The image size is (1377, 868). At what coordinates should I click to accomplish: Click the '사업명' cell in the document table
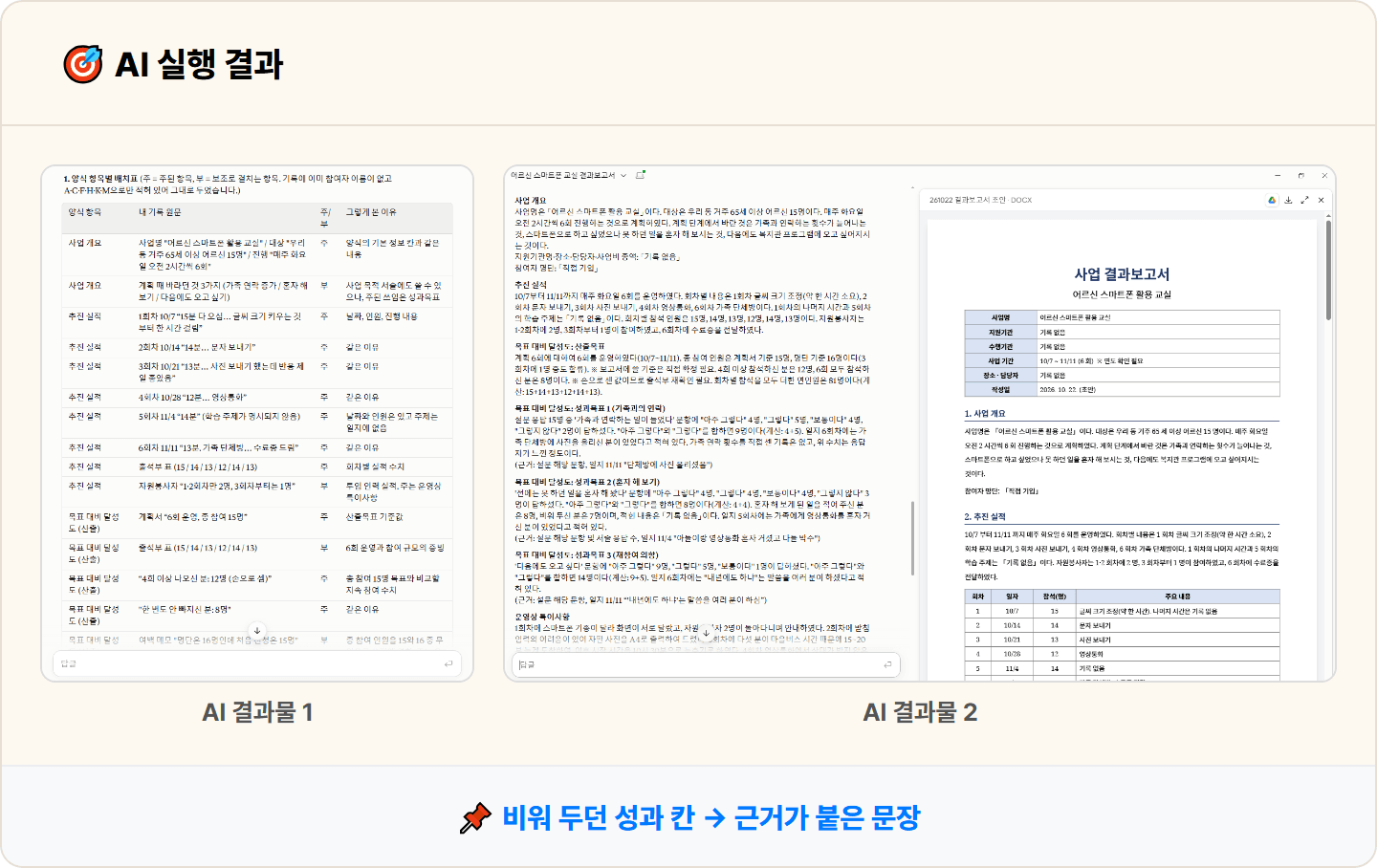point(1000,317)
